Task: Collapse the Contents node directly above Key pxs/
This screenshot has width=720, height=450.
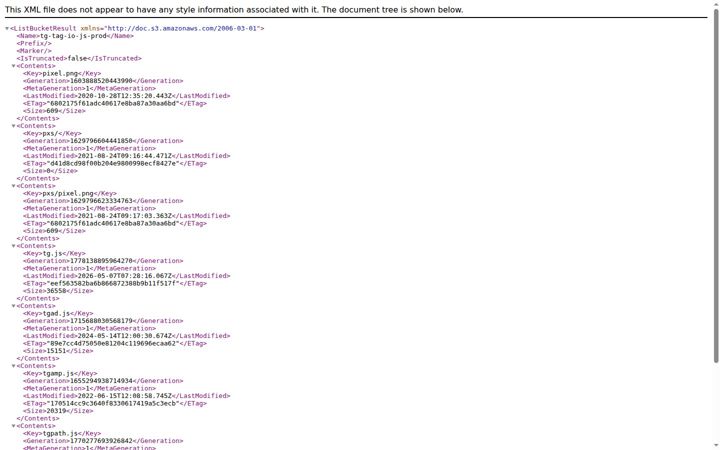Action: click(x=13, y=126)
